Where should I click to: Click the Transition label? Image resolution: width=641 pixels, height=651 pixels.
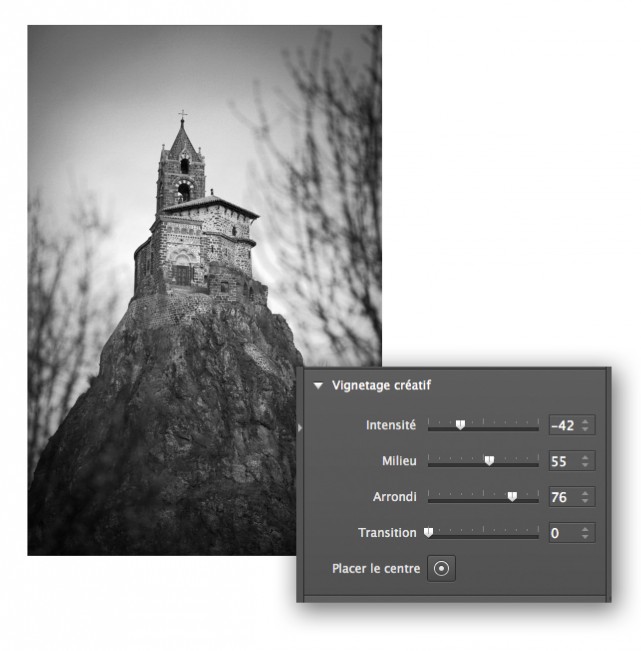[387, 533]
